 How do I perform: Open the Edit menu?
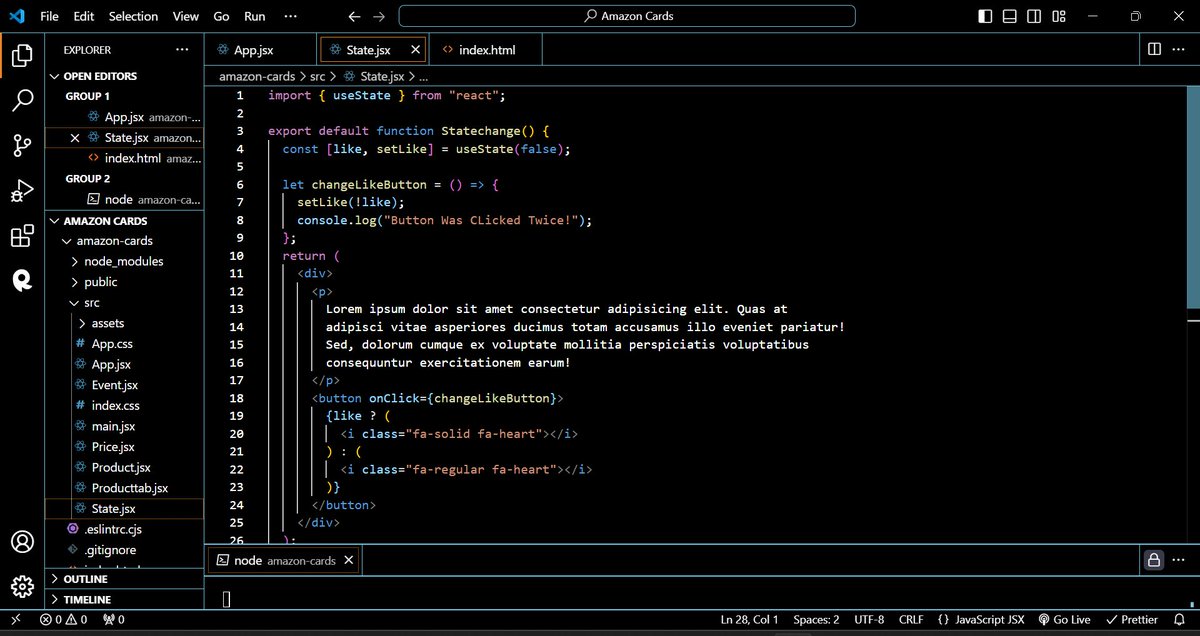(84, 16)
